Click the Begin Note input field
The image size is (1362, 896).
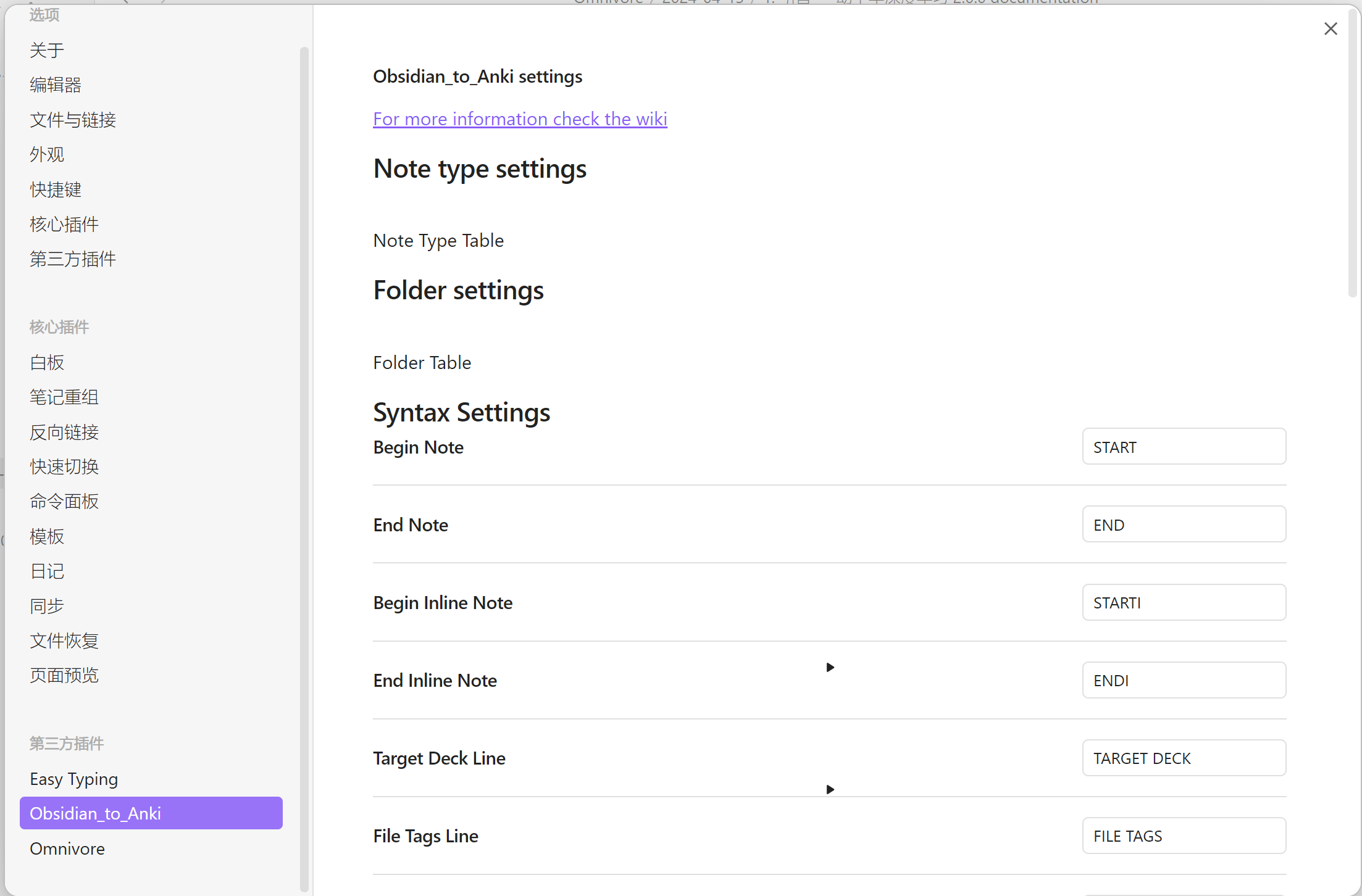tap(1184, 447)
